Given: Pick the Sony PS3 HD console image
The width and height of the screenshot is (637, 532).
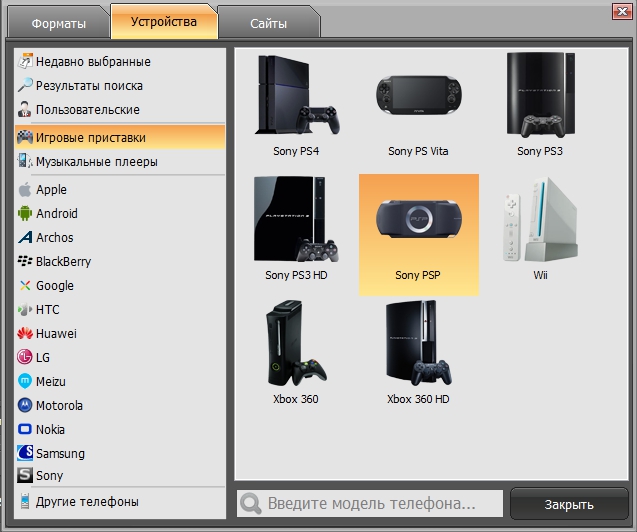Looking at the screenshot, I should point(296,219).
